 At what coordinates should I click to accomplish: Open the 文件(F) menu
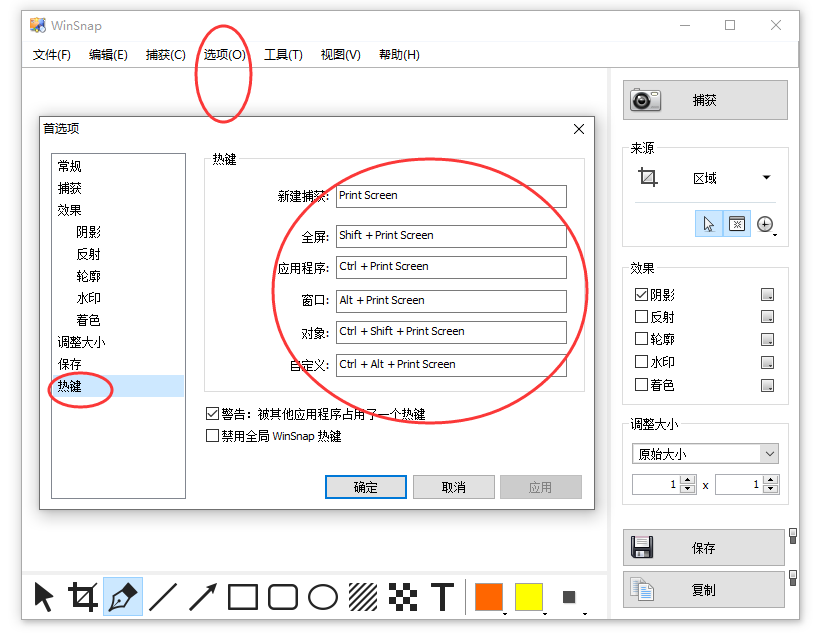(52, 55)
